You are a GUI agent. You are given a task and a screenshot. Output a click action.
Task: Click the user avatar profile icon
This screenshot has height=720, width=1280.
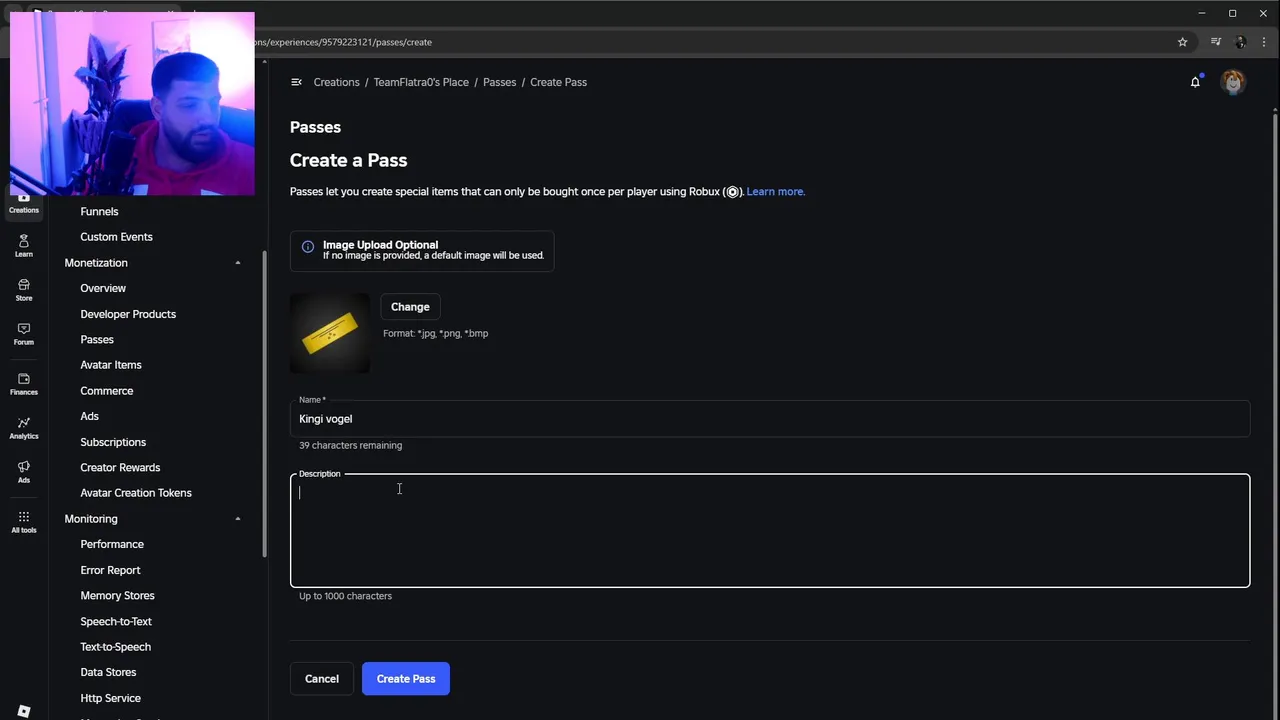point(1233,82)
